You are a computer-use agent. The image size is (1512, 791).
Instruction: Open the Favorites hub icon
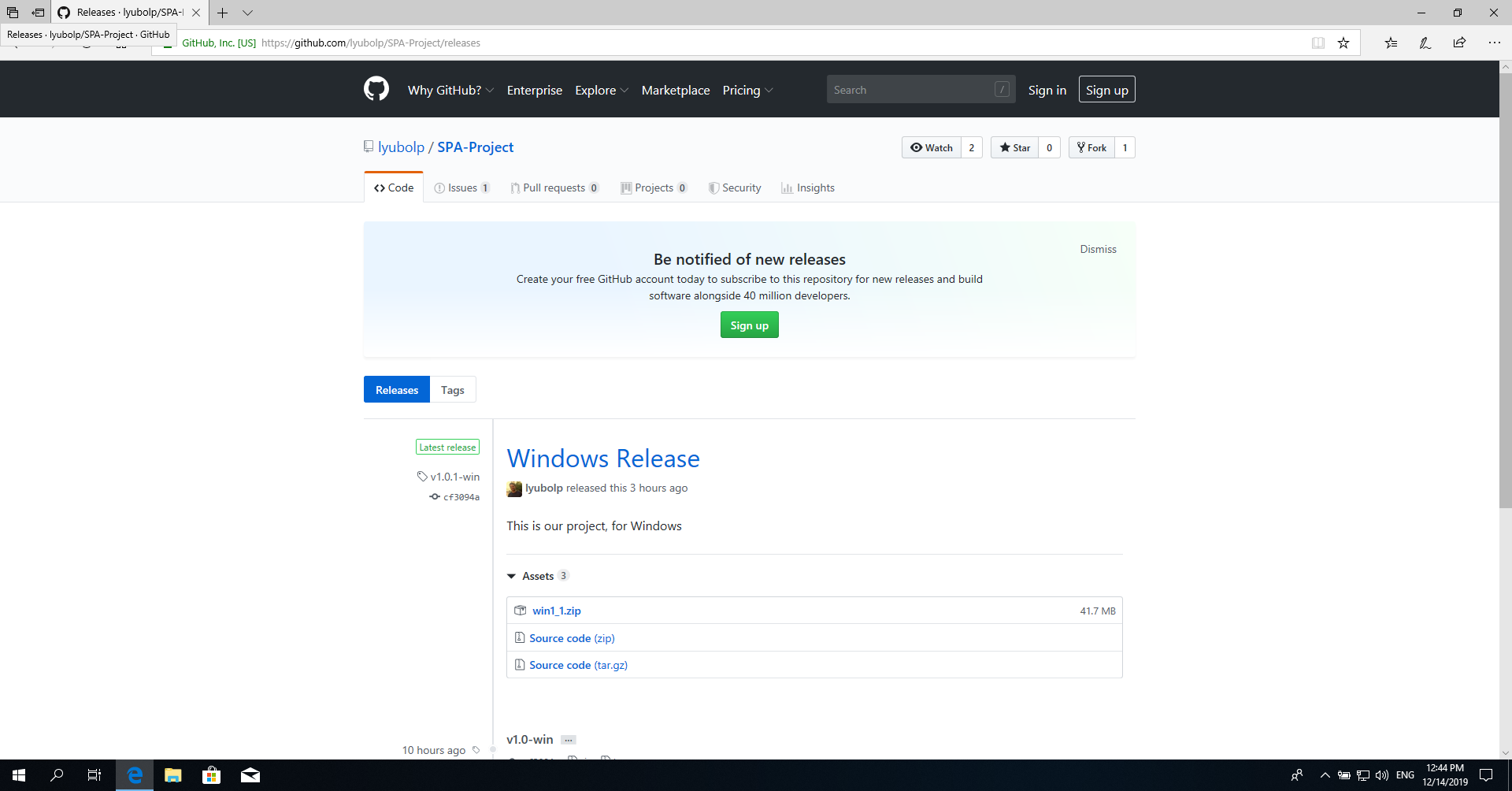[x=1392, y=43]
